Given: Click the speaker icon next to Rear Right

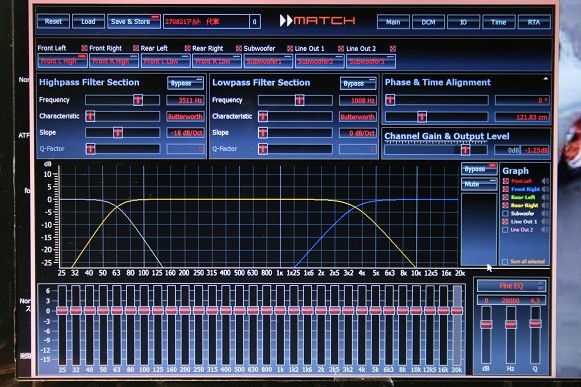Looking at the screenshot, I should pos(545,205).
